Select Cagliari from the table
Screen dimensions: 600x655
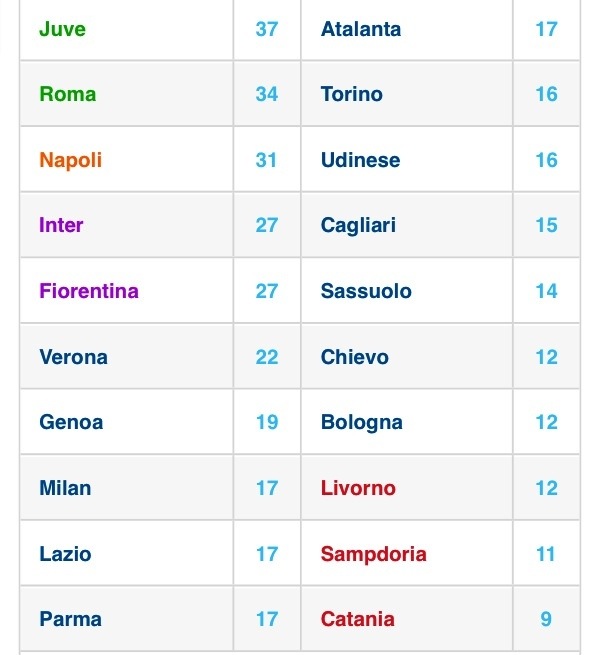click(358, 225)
